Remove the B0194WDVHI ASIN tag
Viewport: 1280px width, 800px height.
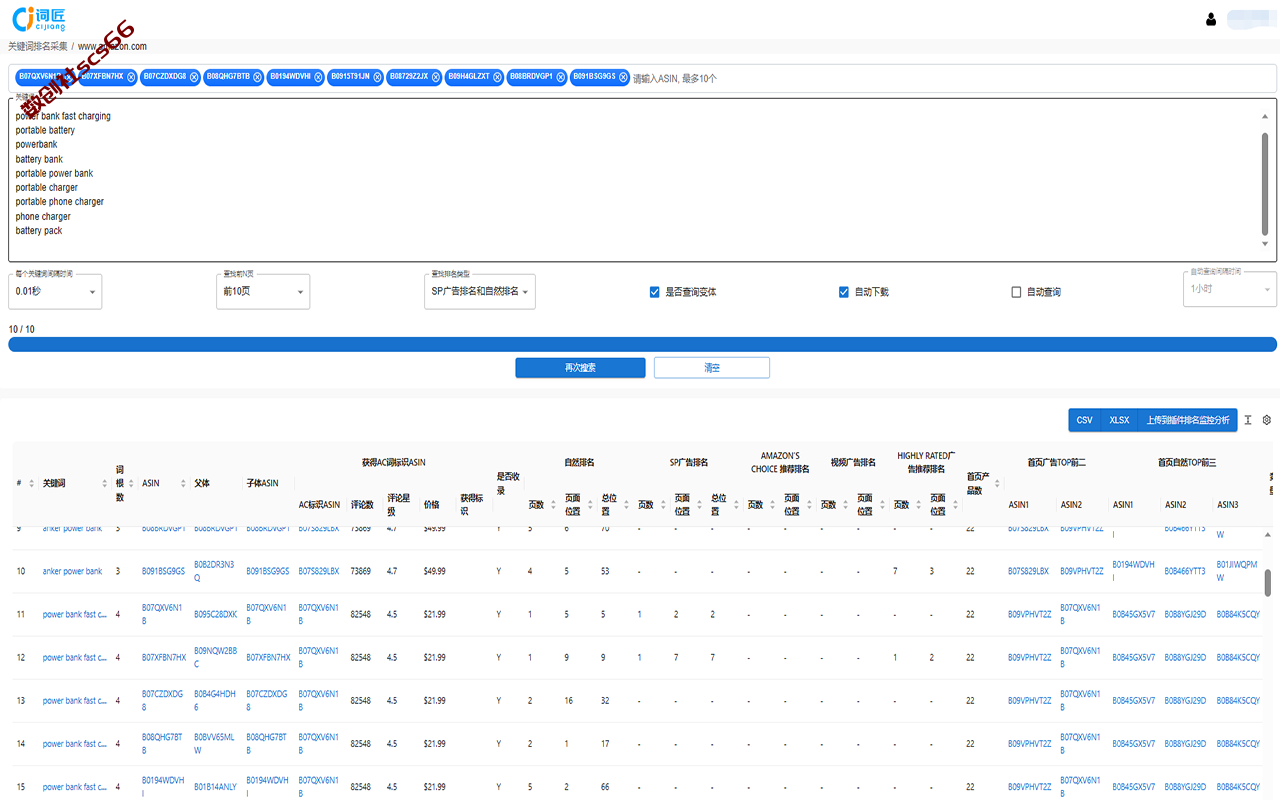click(x=318, y=77)
